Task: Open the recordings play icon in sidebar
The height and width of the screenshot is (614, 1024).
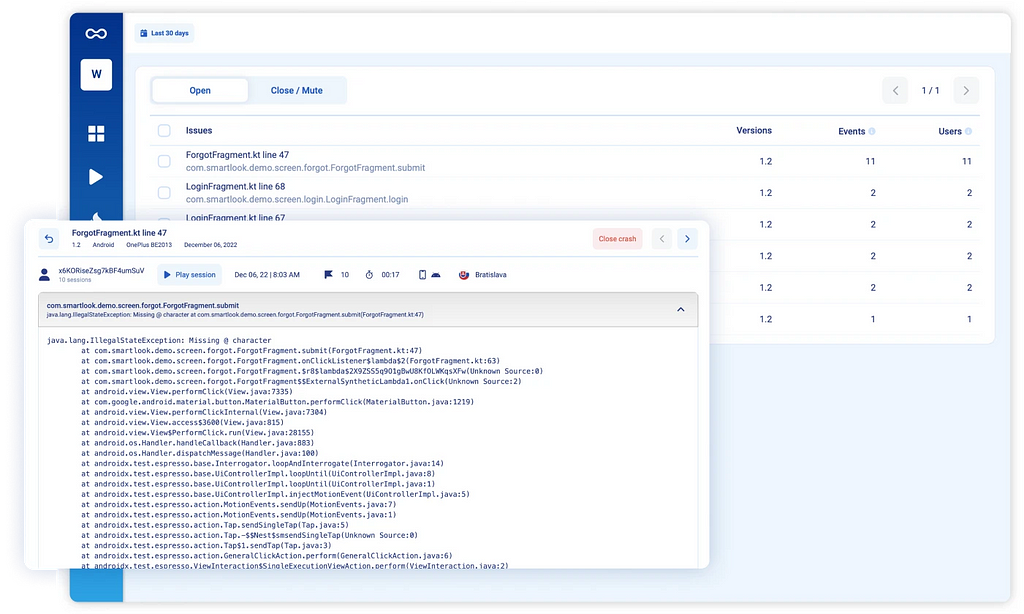Action: tap(95, 176)
